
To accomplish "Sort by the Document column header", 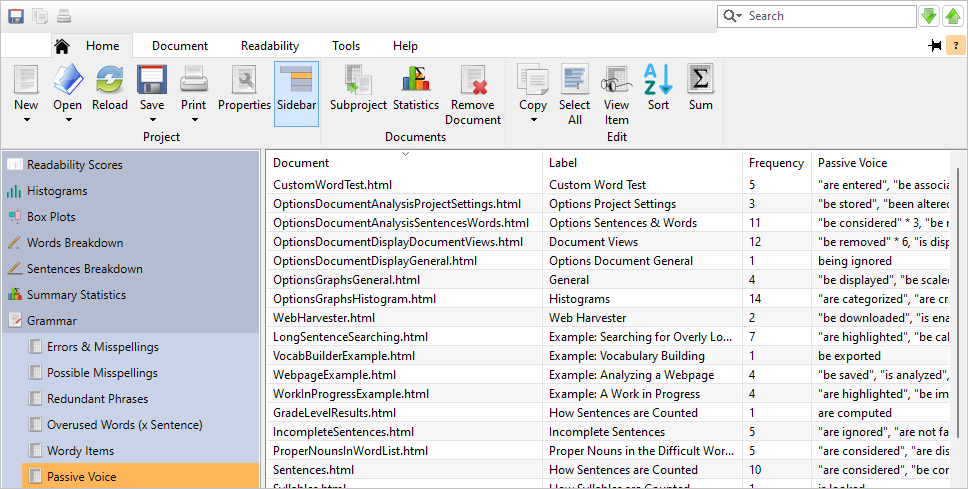I will (405, 163).
